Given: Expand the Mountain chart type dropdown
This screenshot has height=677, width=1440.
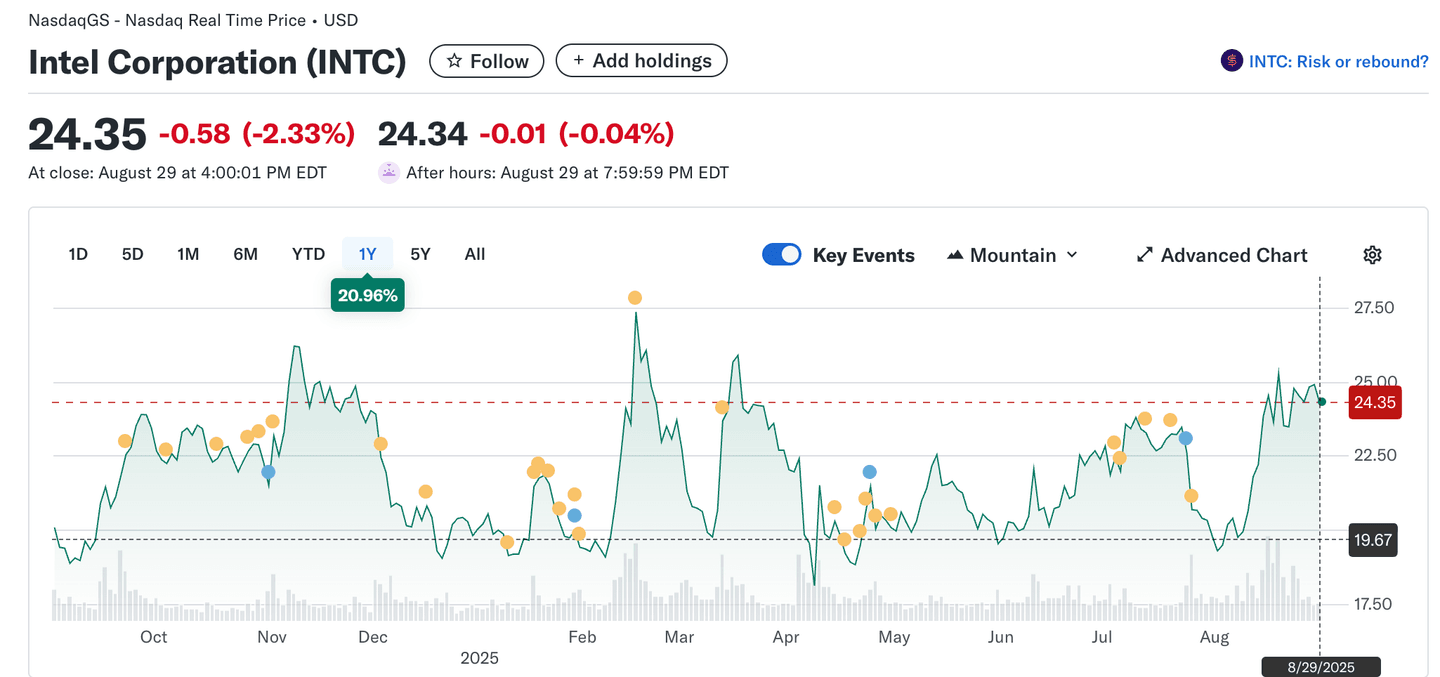Looking at the screenshot, I should [1071, 255].
